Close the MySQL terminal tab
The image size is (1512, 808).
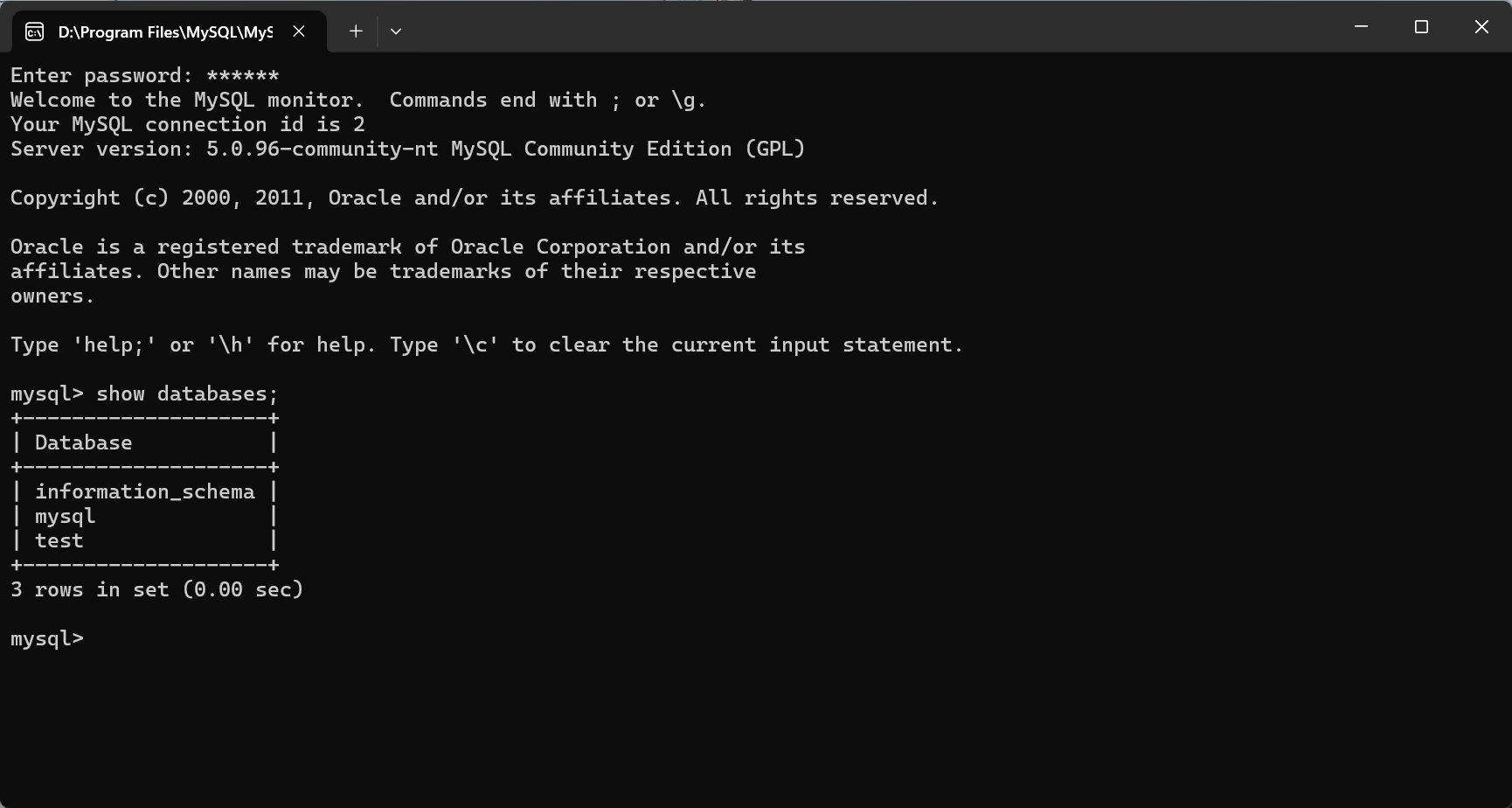point(299,31)
